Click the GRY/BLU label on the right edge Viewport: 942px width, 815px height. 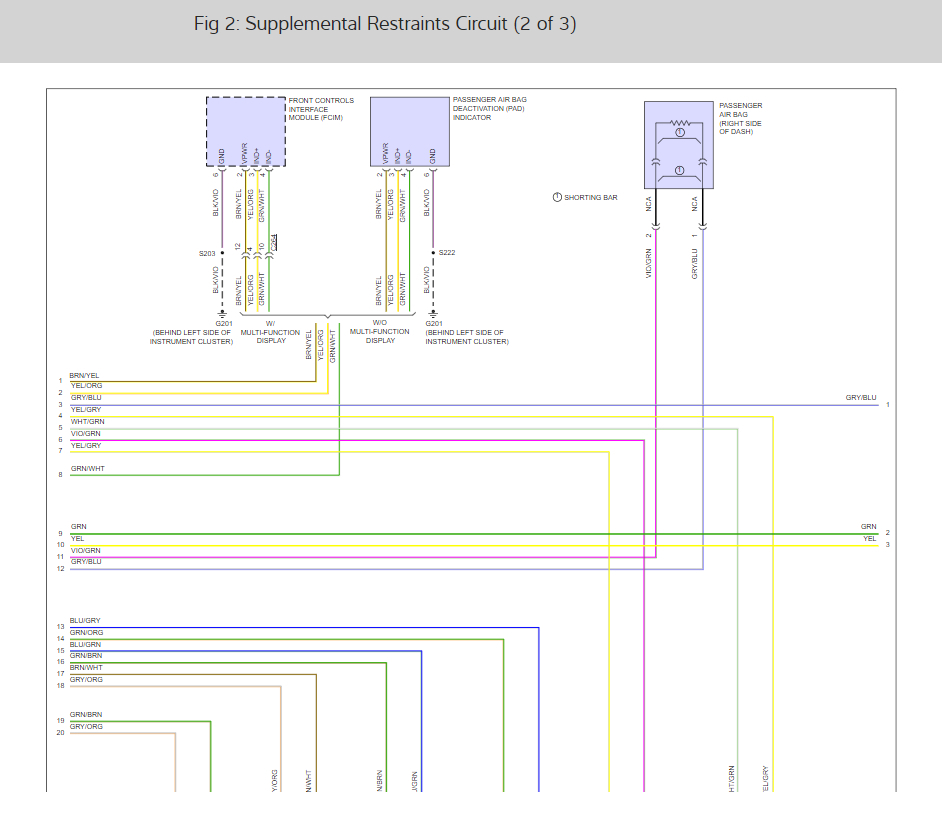(861, 398)
